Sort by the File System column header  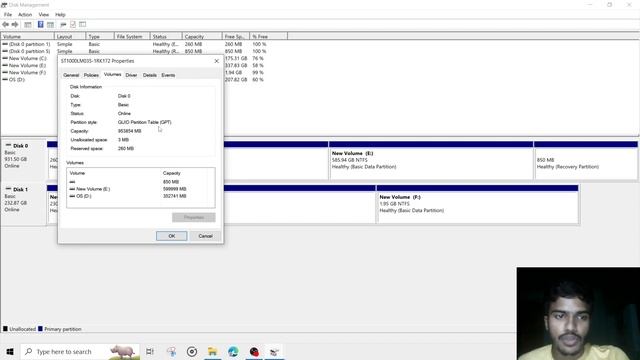point(132,37)
